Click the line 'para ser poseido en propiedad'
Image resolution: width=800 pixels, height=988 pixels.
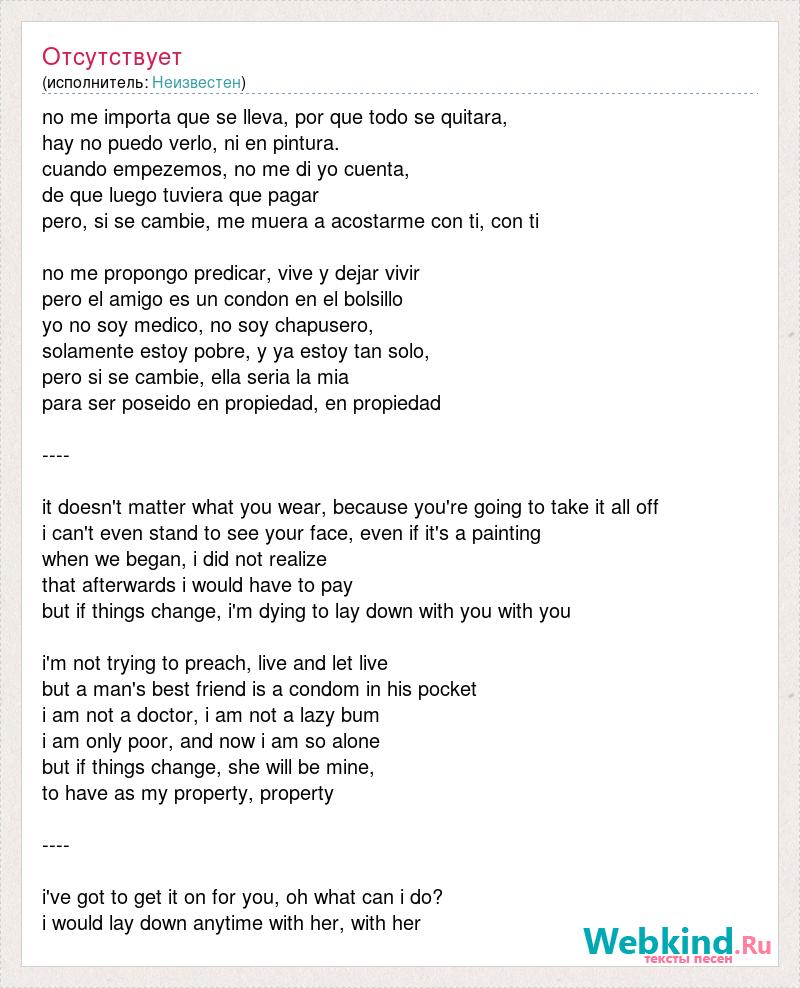241,403
